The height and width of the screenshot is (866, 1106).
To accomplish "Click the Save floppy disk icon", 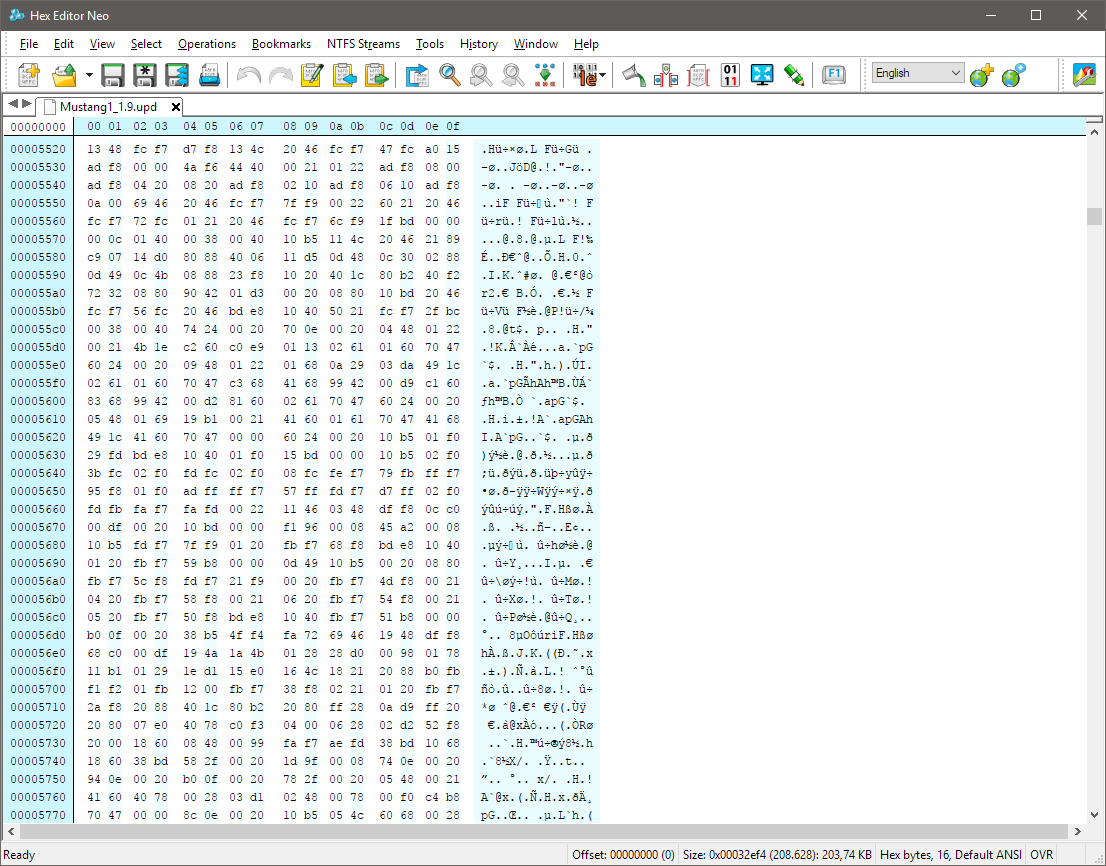I will pos(113,75).
